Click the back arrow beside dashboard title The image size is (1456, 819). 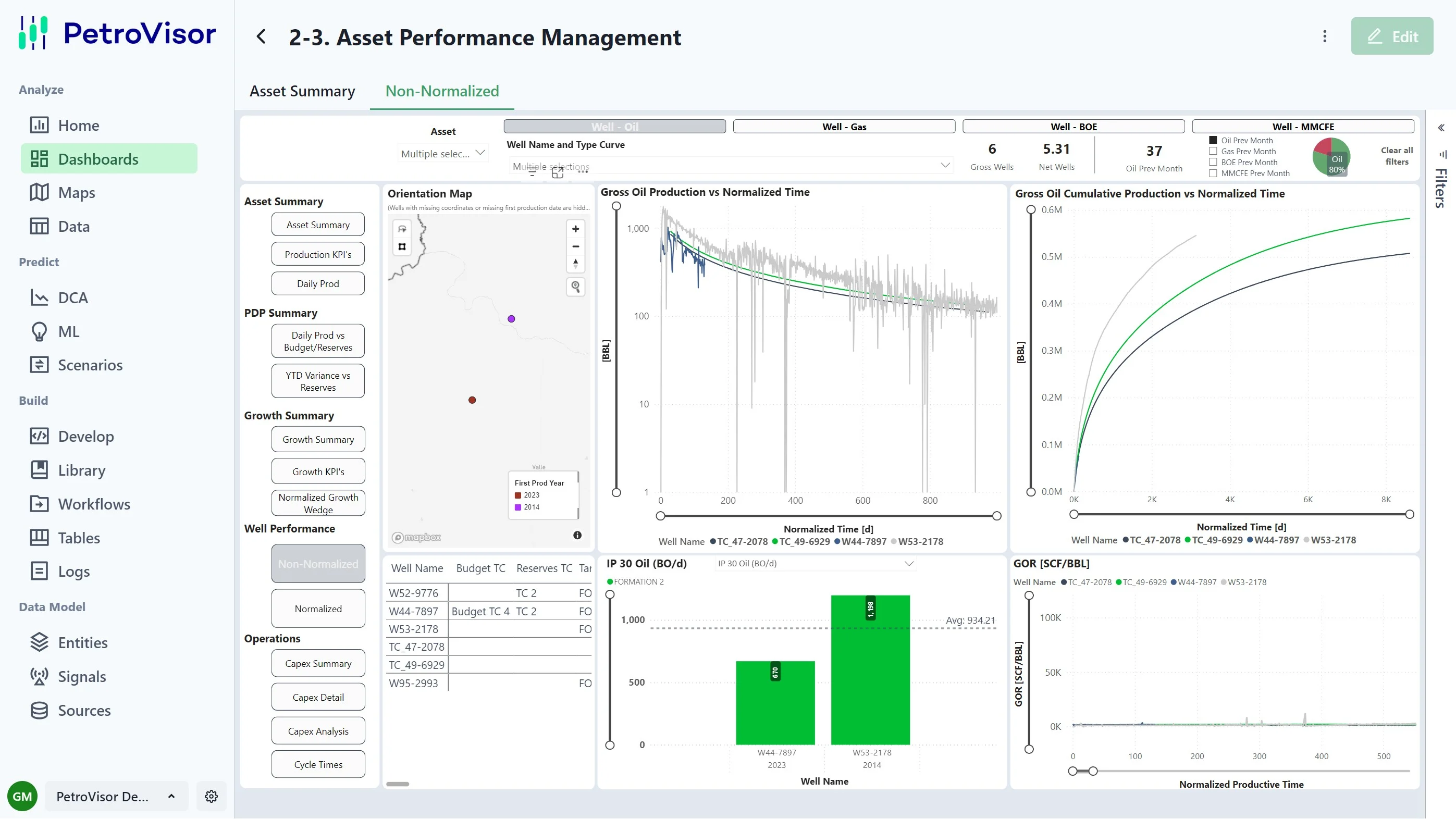click(x=261, y=38)
